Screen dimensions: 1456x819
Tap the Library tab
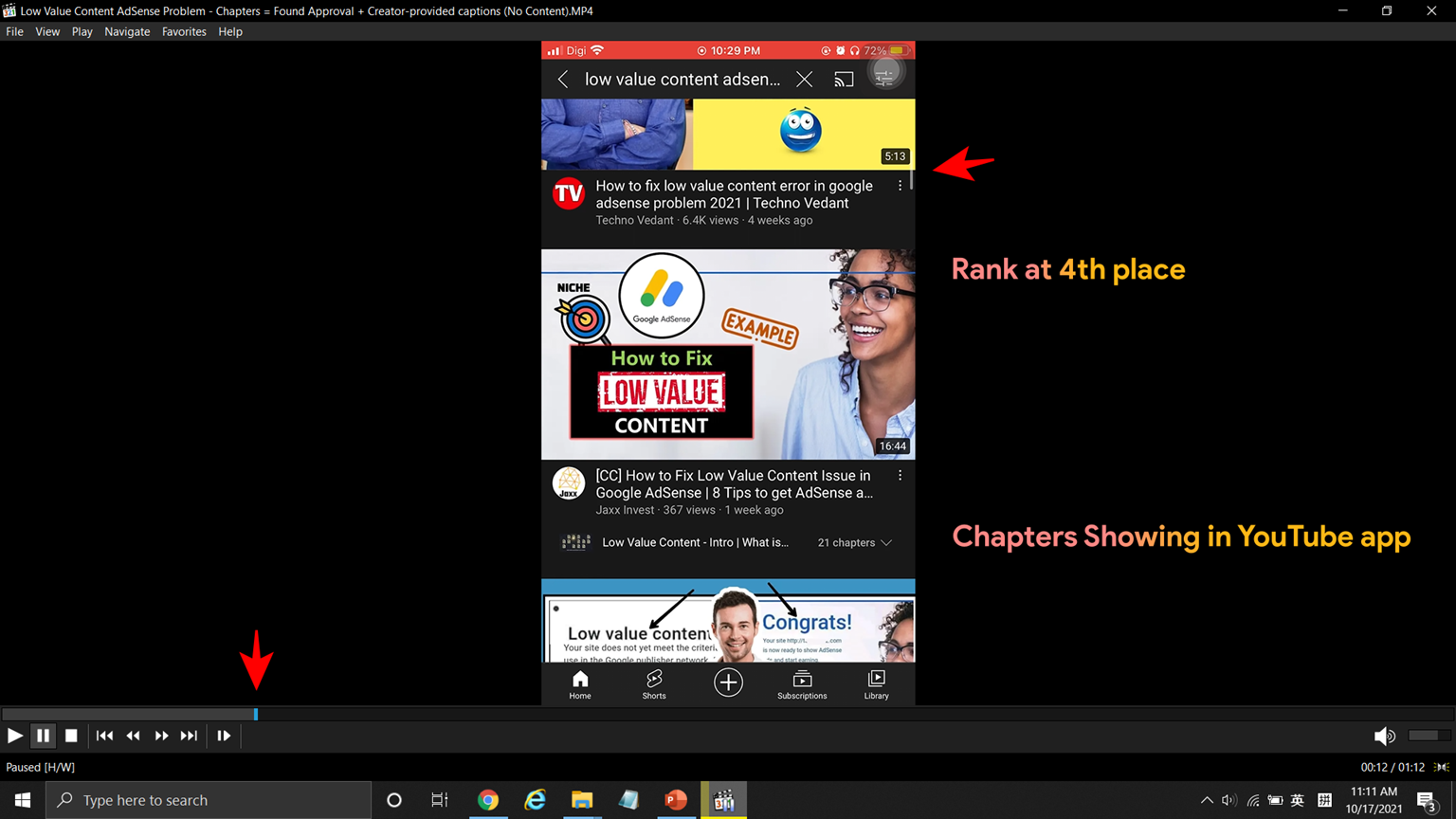[x=876, y=684]
